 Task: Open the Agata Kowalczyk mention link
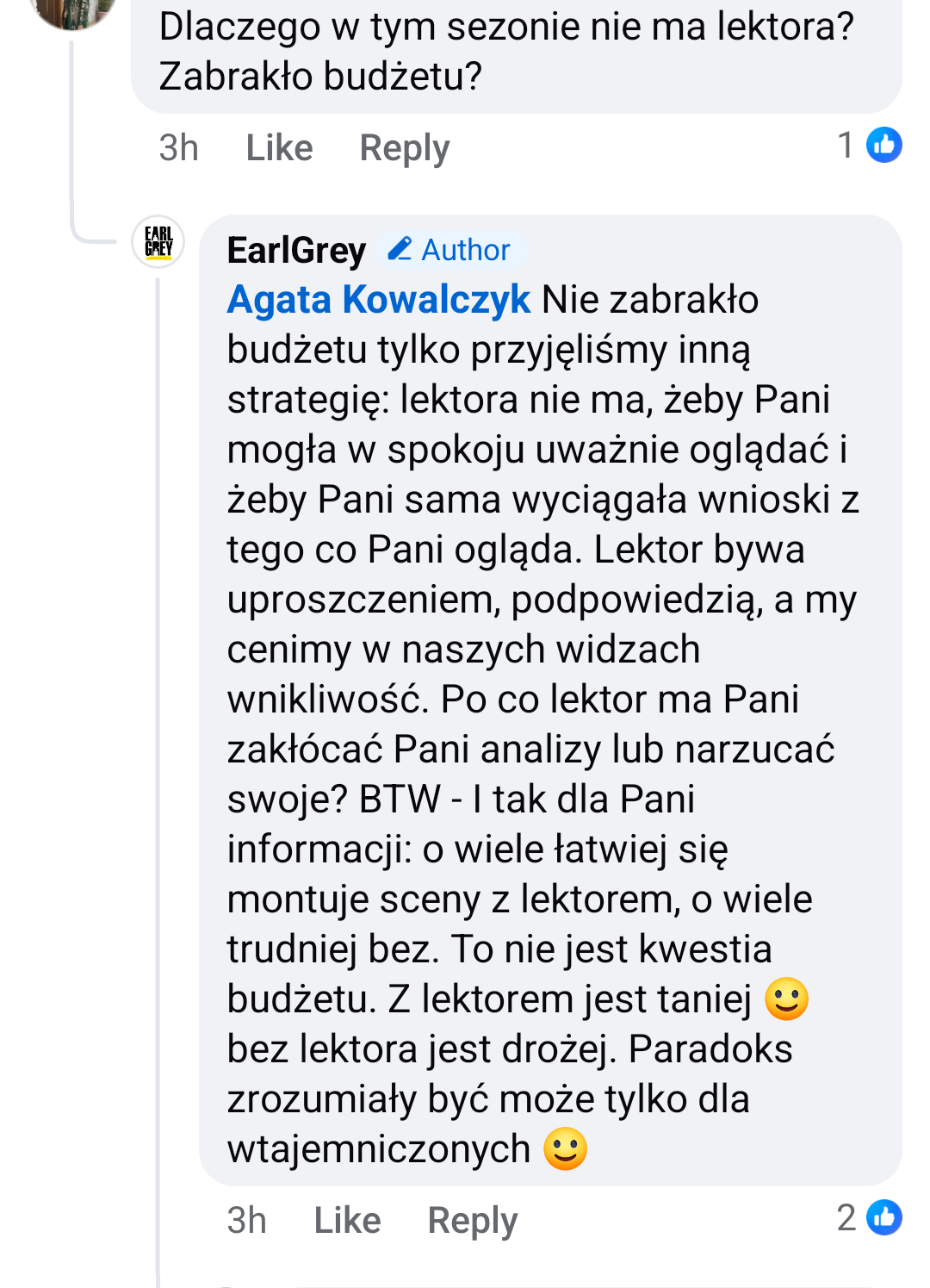[x=379, y=300]
